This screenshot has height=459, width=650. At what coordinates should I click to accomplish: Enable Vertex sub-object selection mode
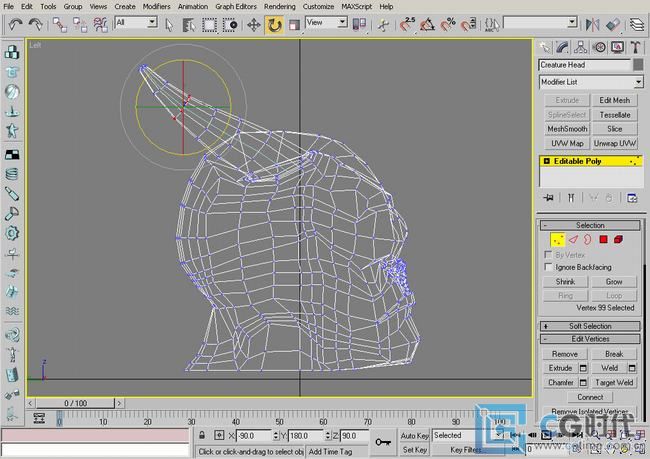point(558,240)
